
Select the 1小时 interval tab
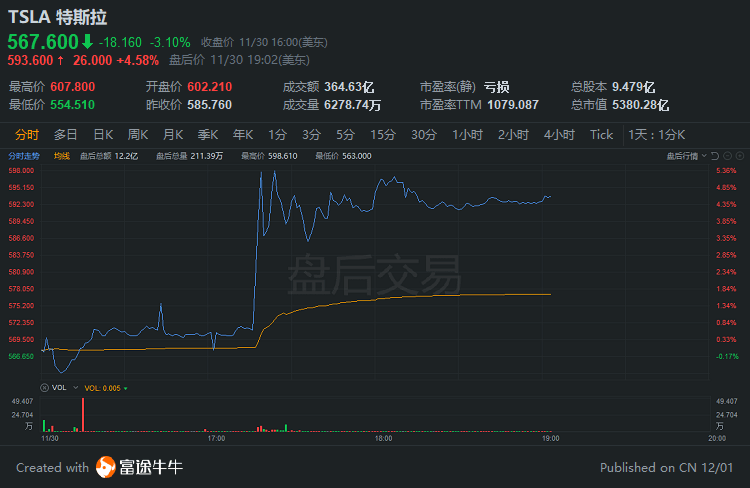(x=467, y=135)
